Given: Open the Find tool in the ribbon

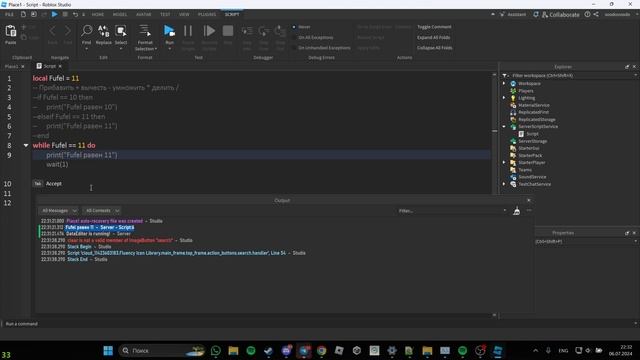Looking at the screenshot, I should [x=86, y=31].
